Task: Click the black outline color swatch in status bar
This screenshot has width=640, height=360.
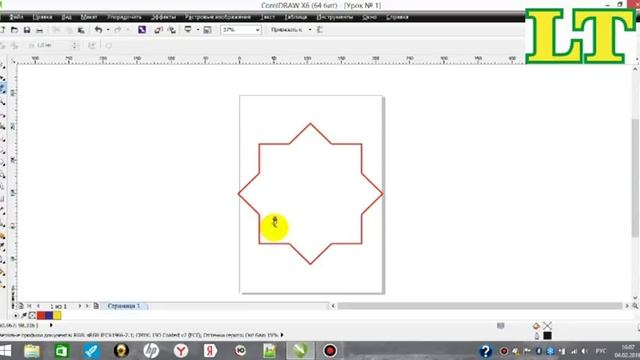Action: click(x=547, y=336)
